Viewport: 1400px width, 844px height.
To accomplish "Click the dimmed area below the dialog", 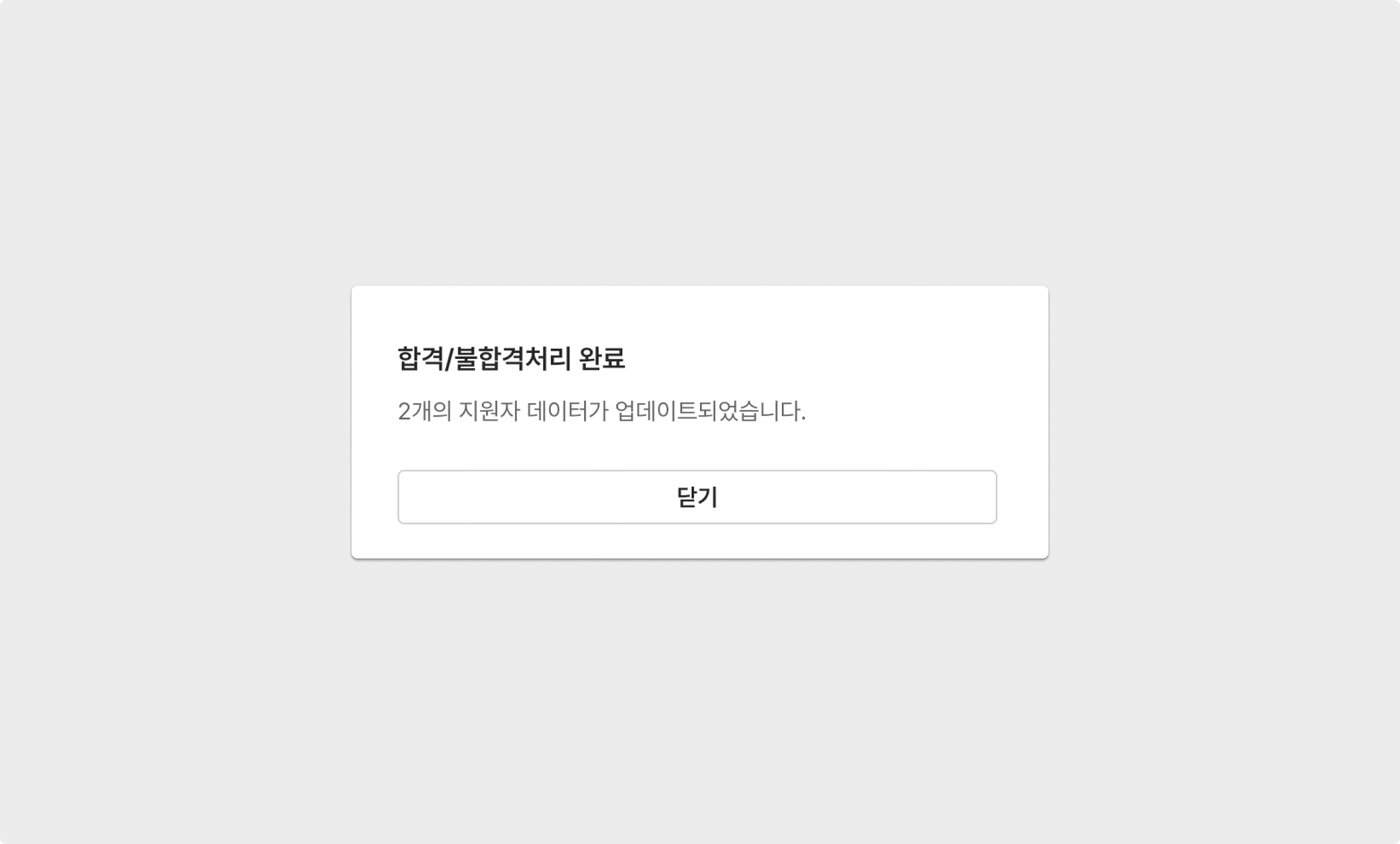I will 700,700.
